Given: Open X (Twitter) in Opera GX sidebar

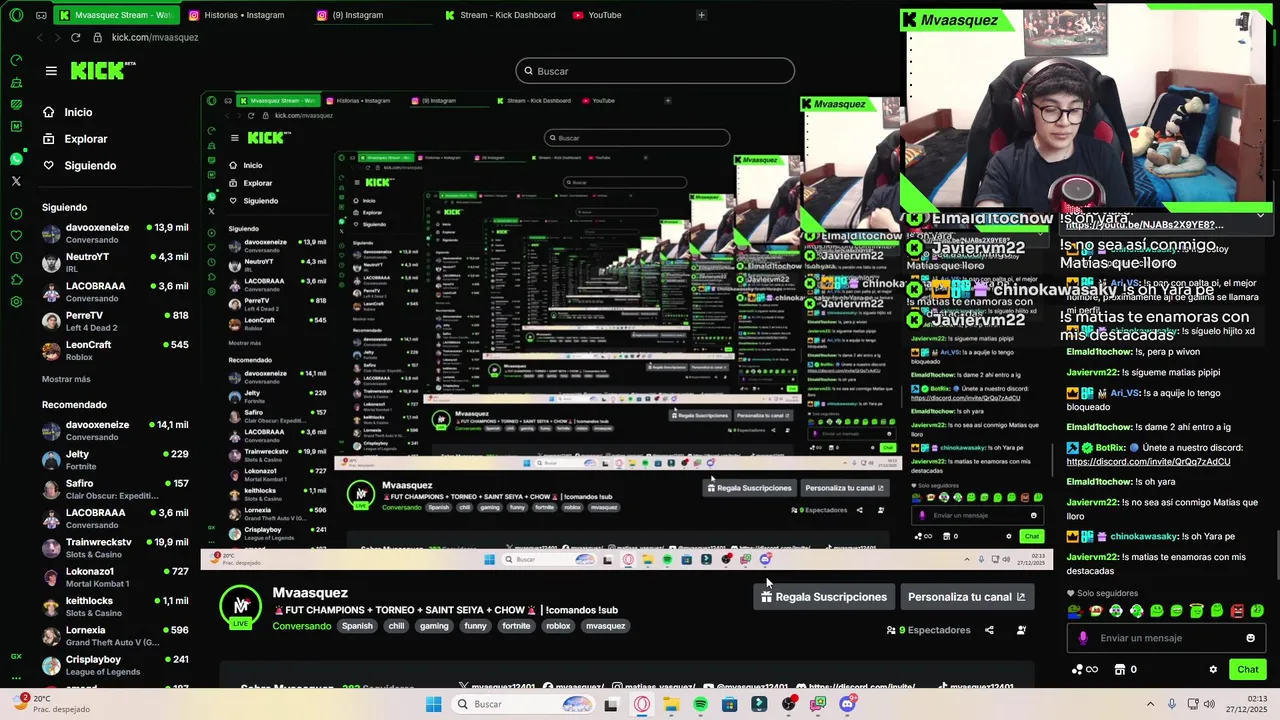Looking at the screenshot, I should [16, 181].
